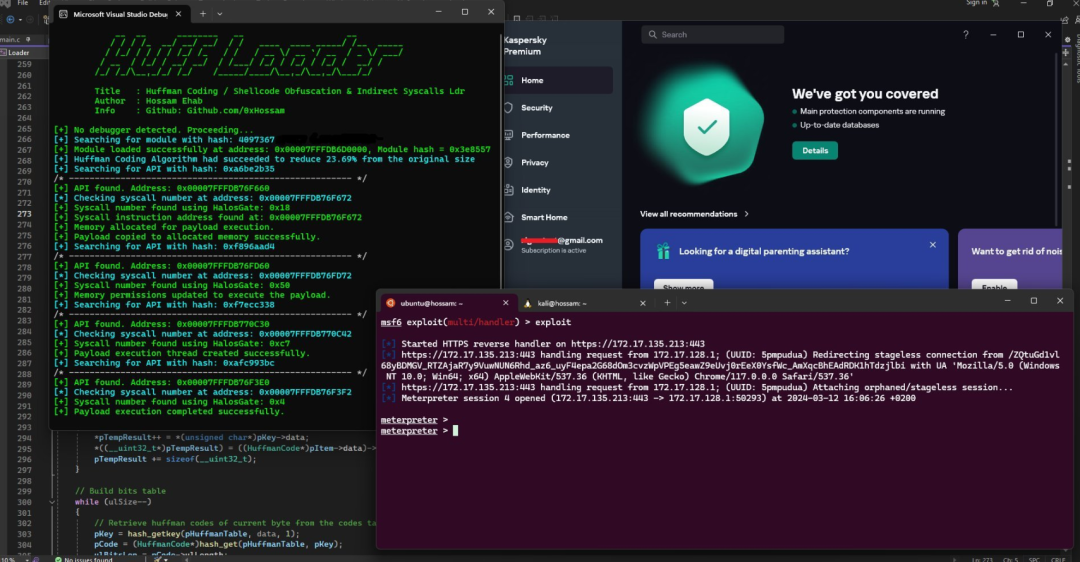Screen dimensions: 1080x562
Task: Click 'Subscription is active' text in Kaspersky
Action: [553, 251]
